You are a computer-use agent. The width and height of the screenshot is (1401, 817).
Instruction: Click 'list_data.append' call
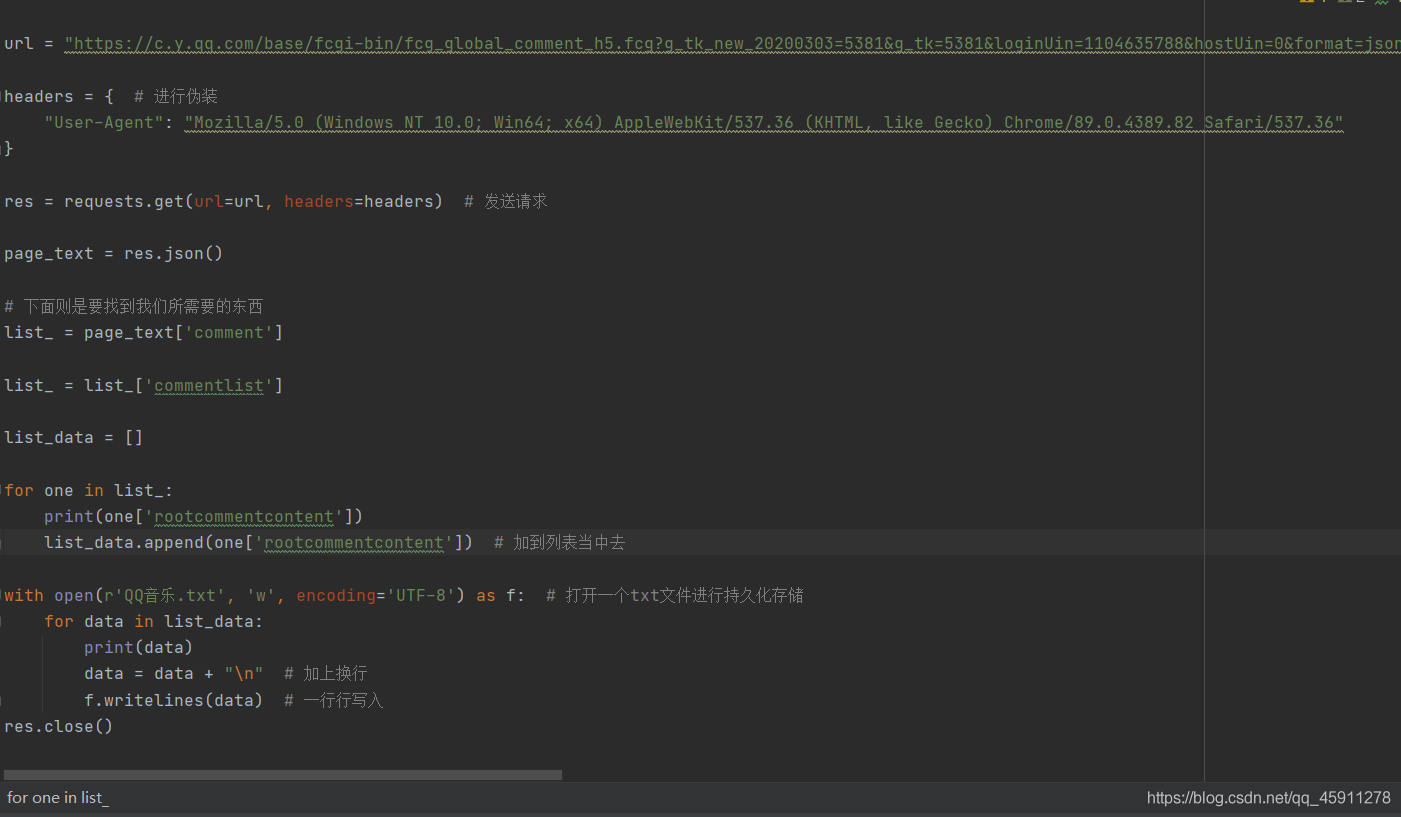[x=124, y=543]
